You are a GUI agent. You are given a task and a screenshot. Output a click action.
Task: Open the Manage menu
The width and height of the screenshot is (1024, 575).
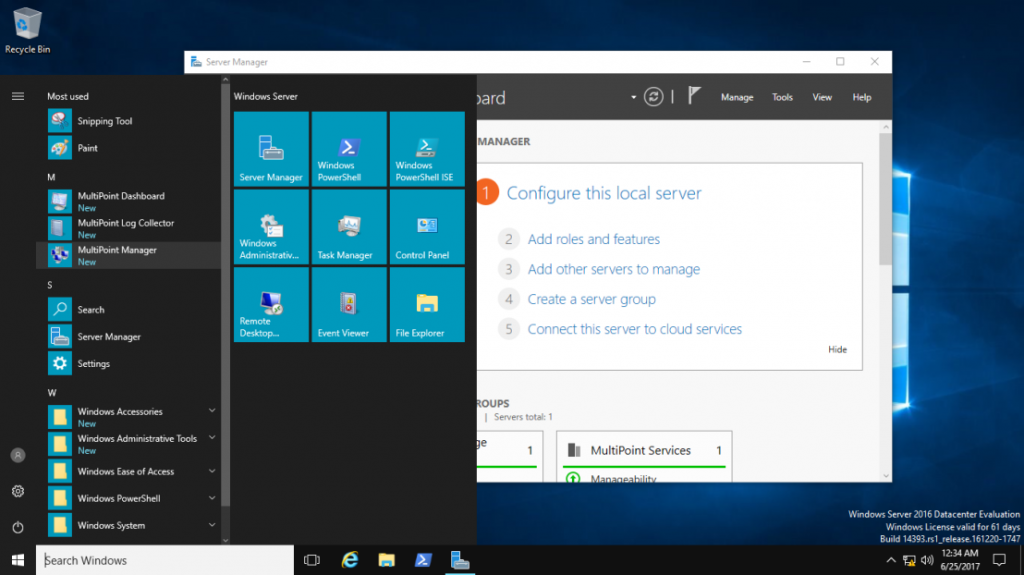[x=737, y=97]
